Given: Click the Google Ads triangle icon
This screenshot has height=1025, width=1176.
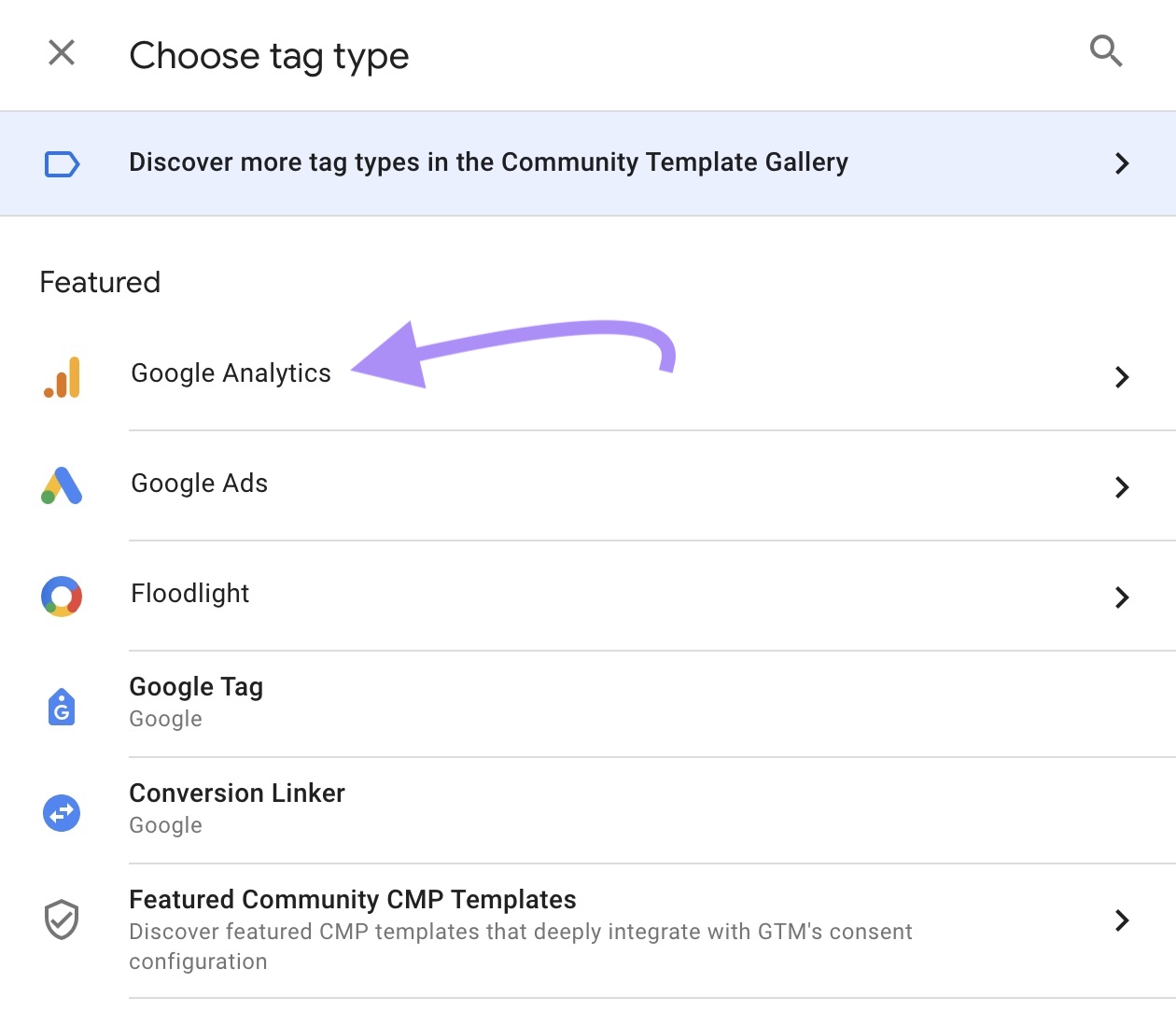Looking at the screenshot, I should tap(61, 486).
